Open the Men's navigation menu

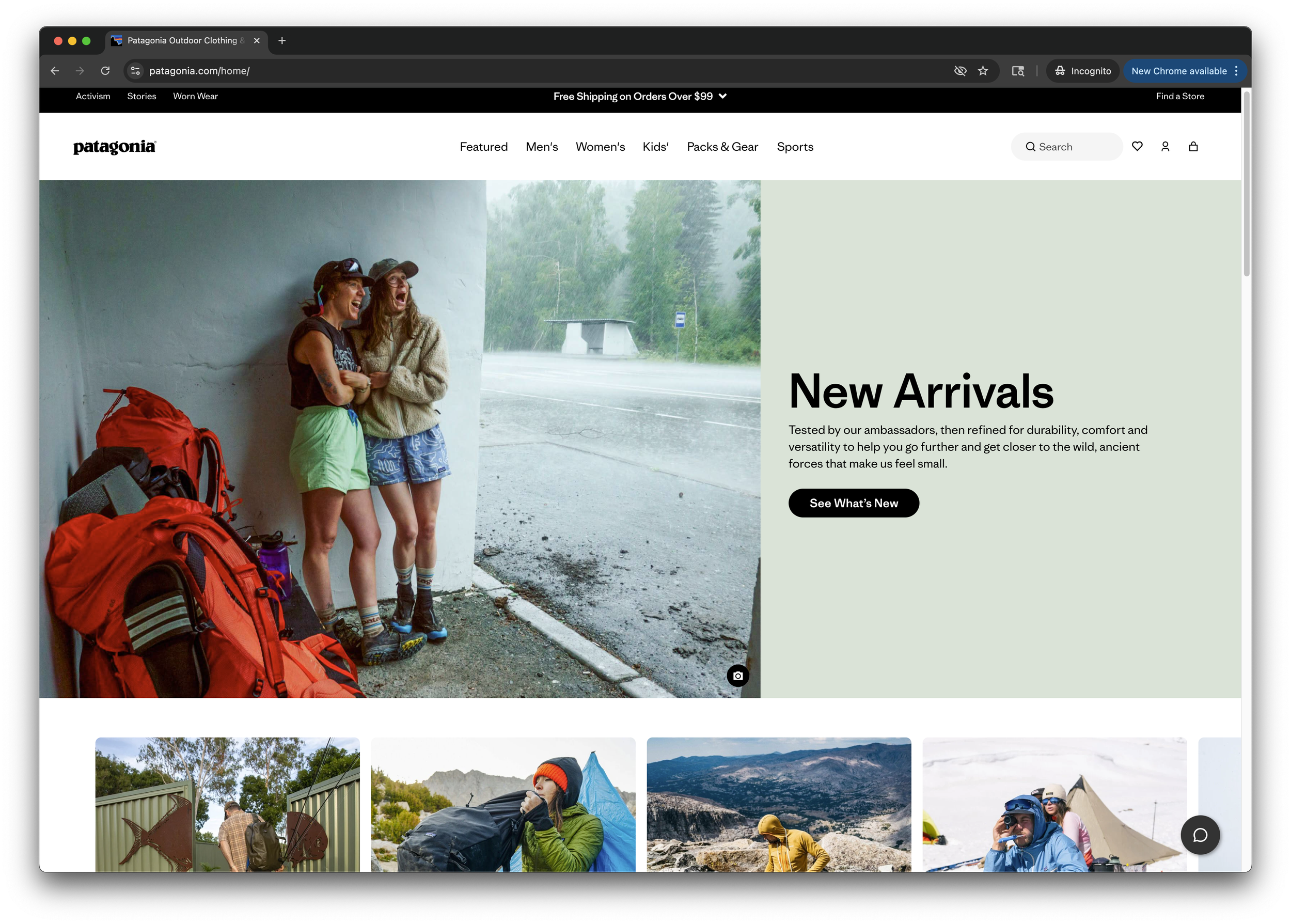click(x=541, y=147)
